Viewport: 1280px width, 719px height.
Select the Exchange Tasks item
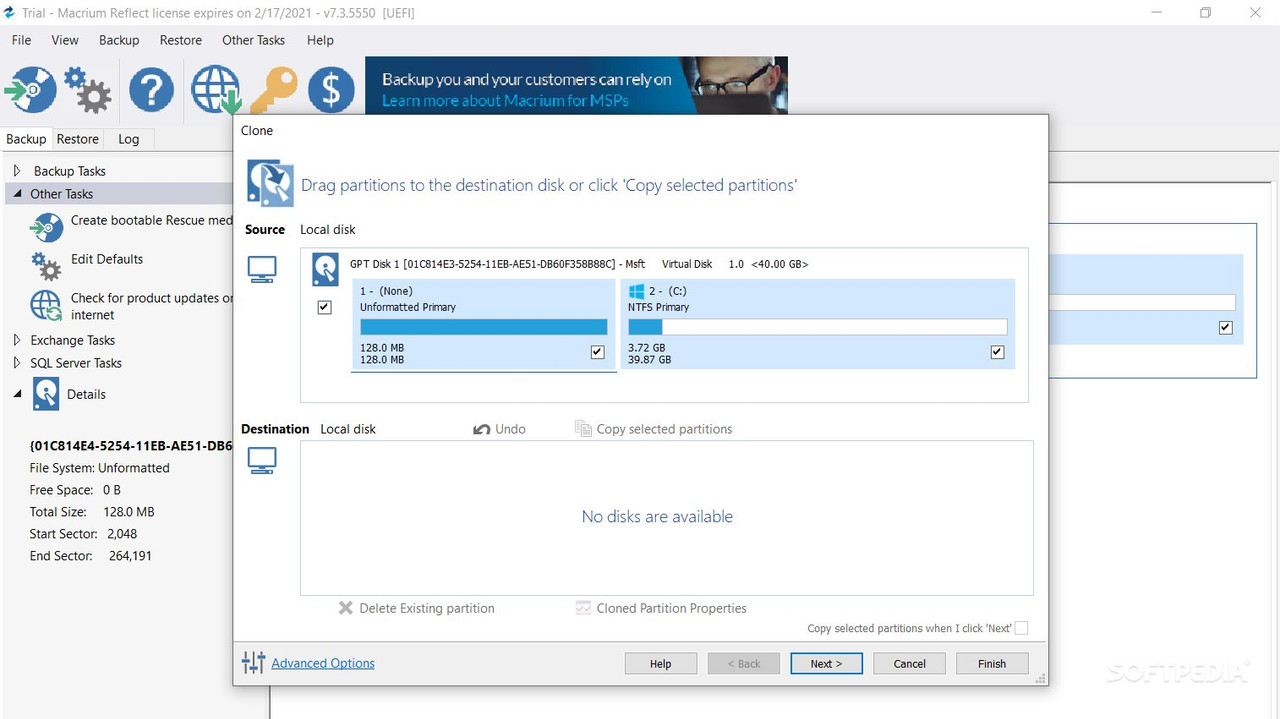coord(73,340)
